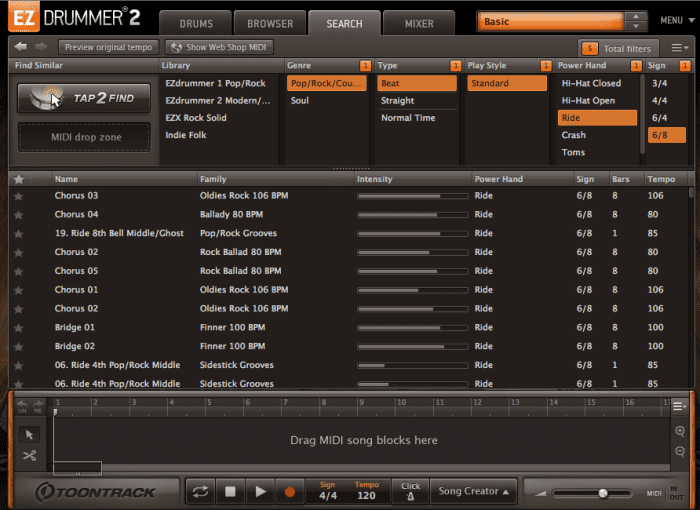
Task: Click the tempo value 120
Action: coord(366,496)
